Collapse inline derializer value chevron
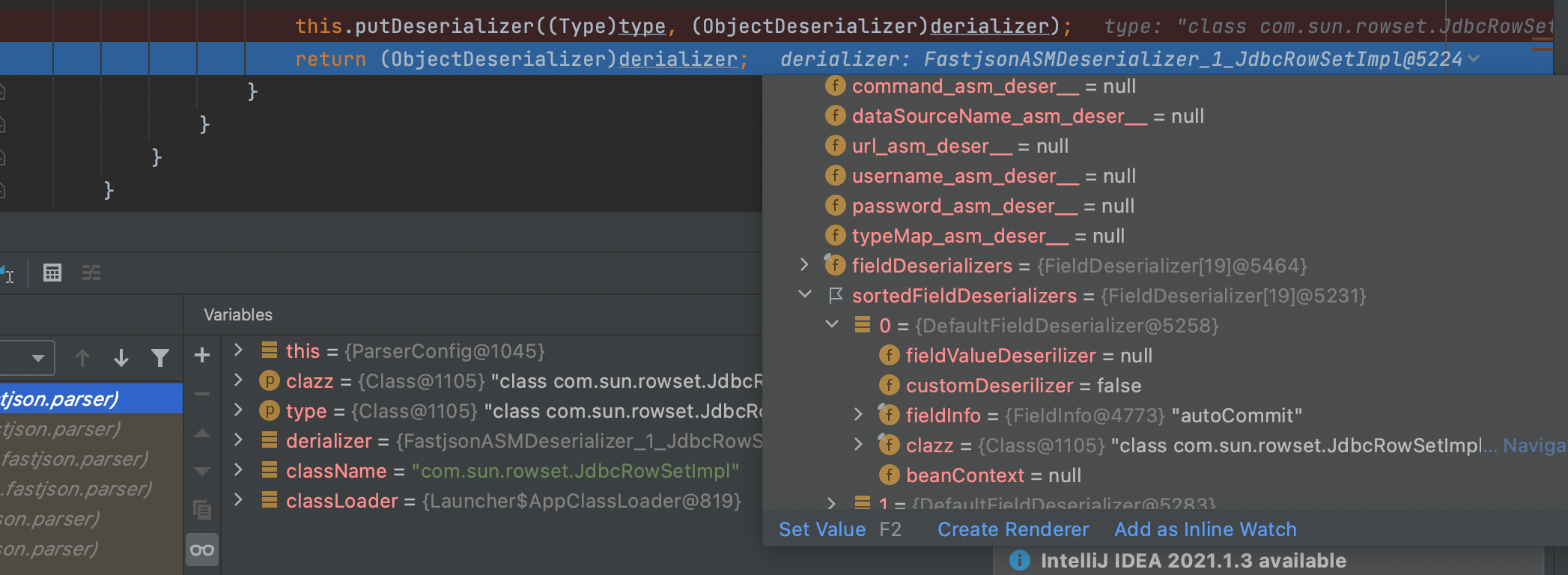 pos(1474,58)
